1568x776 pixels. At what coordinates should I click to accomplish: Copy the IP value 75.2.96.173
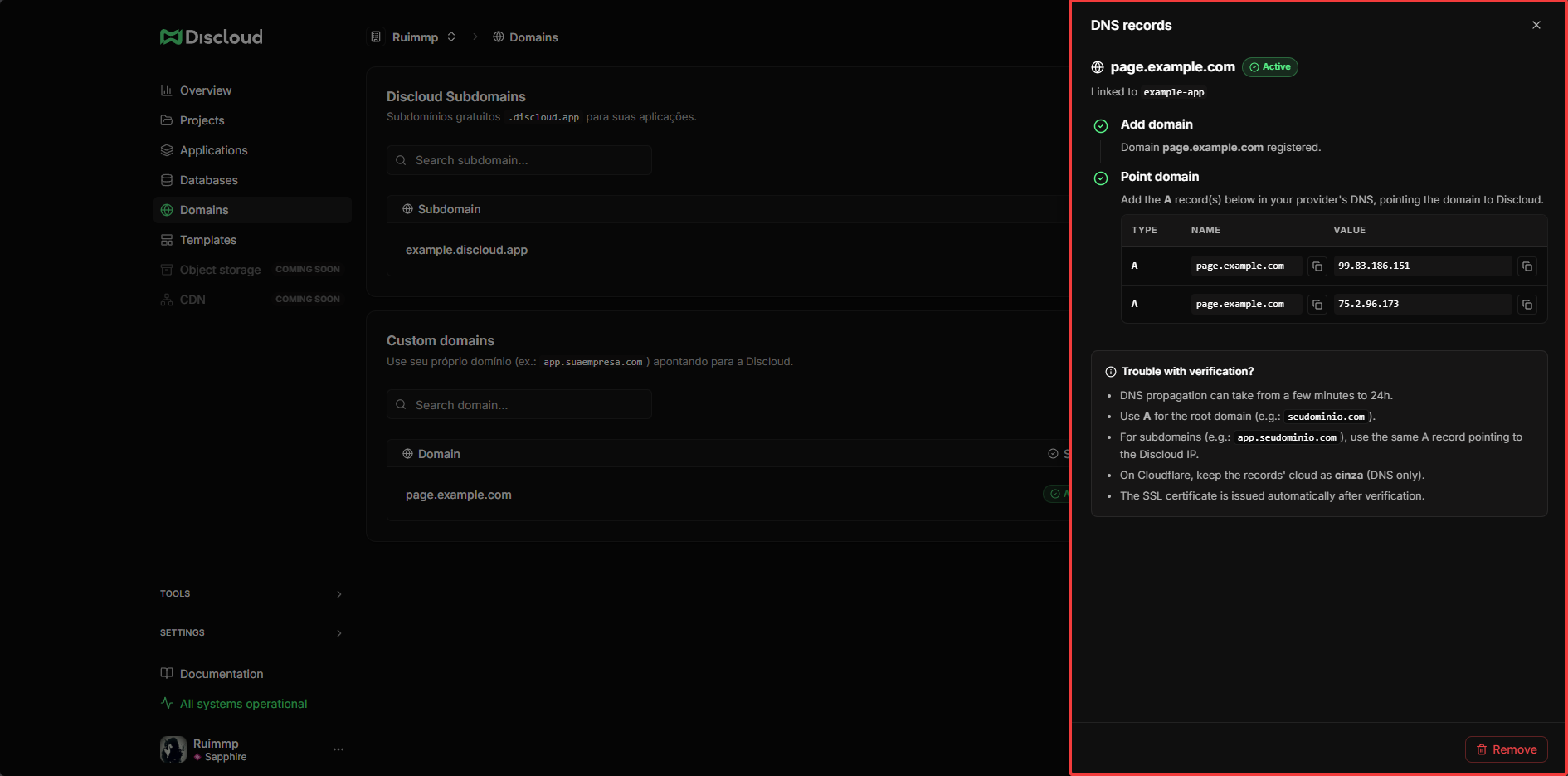point(1527,305)
